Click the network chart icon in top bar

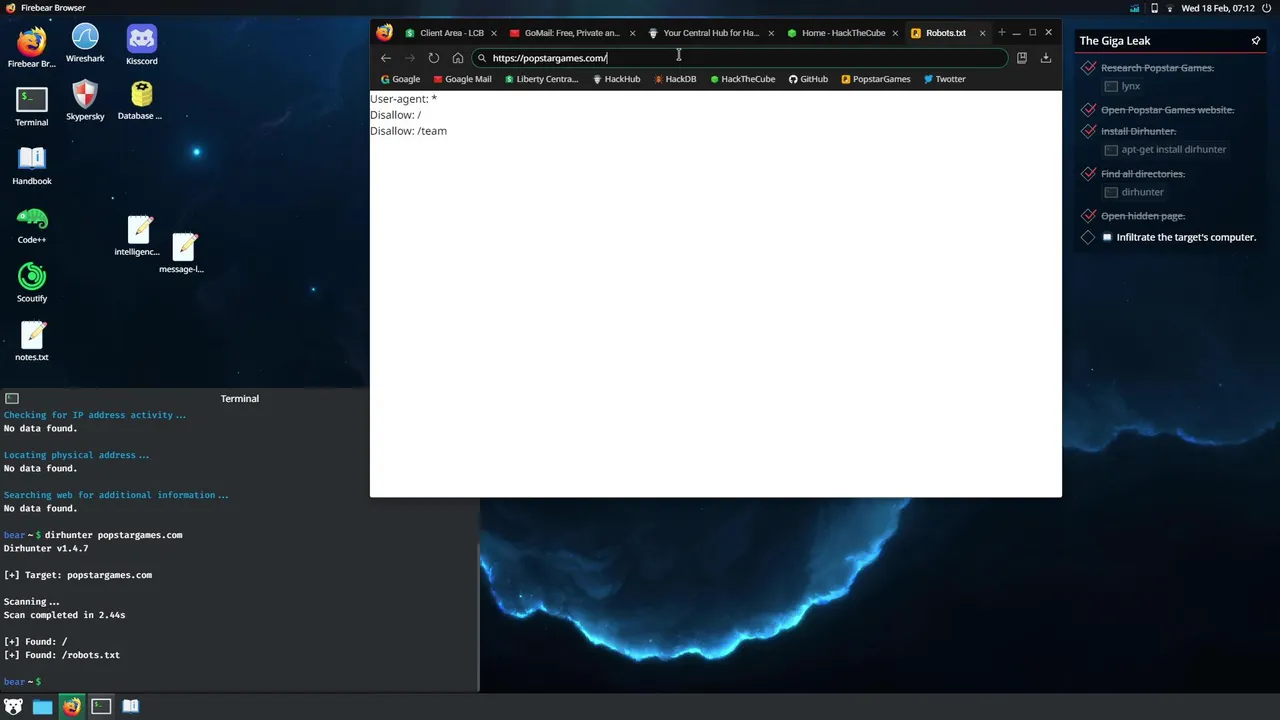pos(1135,8)
